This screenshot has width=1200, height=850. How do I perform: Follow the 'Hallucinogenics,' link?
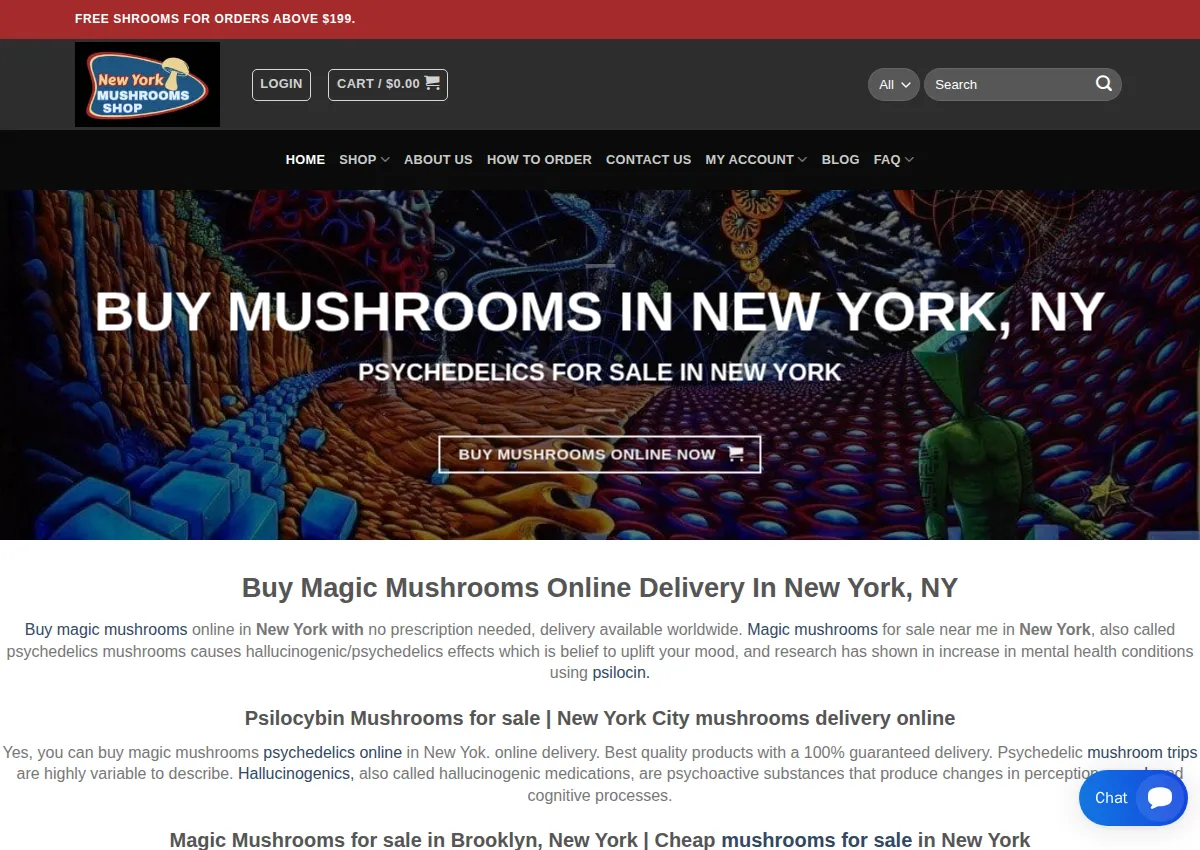pyautogui.click(x=296, y=773)
